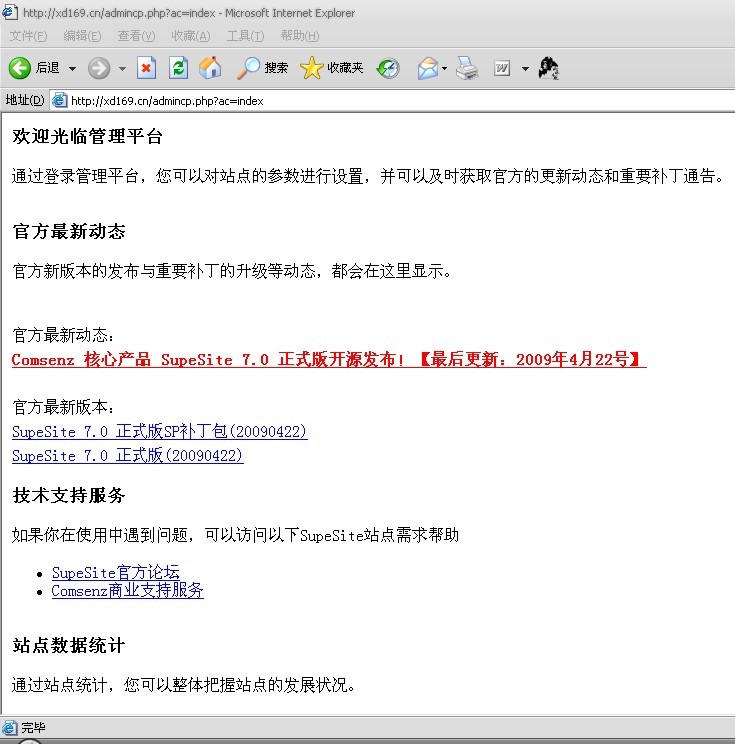Visit the Comsenz商业支持服务 link
This screenshot has height=744, width=735.
coord(128,591)
